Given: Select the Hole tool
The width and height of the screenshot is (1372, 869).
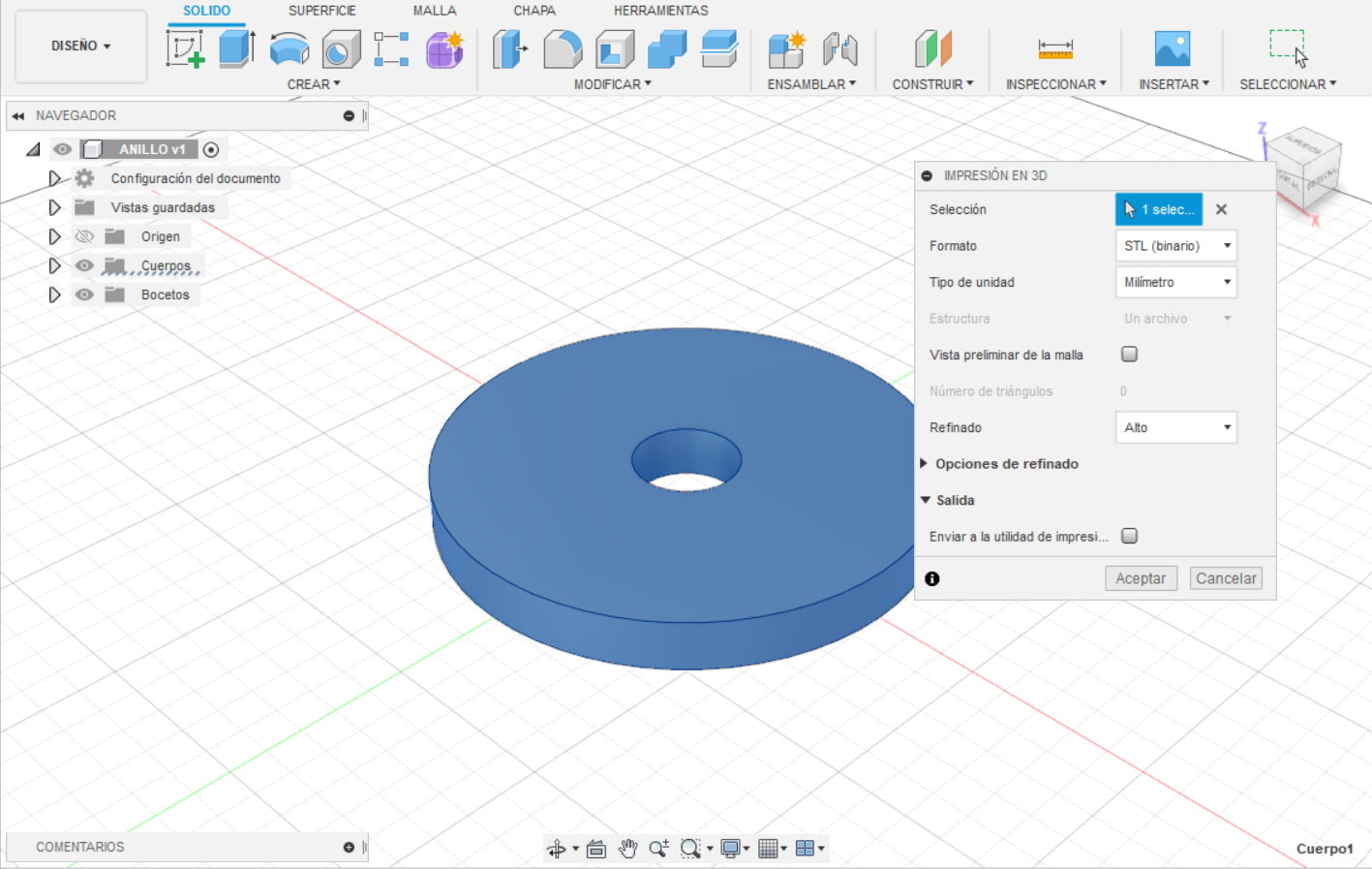Looking at the screenshot, I should point(341,48).
